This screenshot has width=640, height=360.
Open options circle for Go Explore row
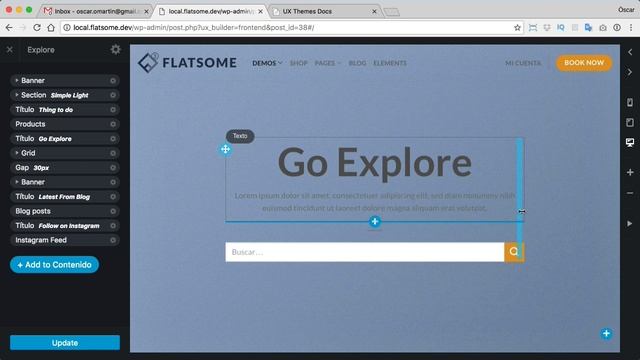coord(113,139)
